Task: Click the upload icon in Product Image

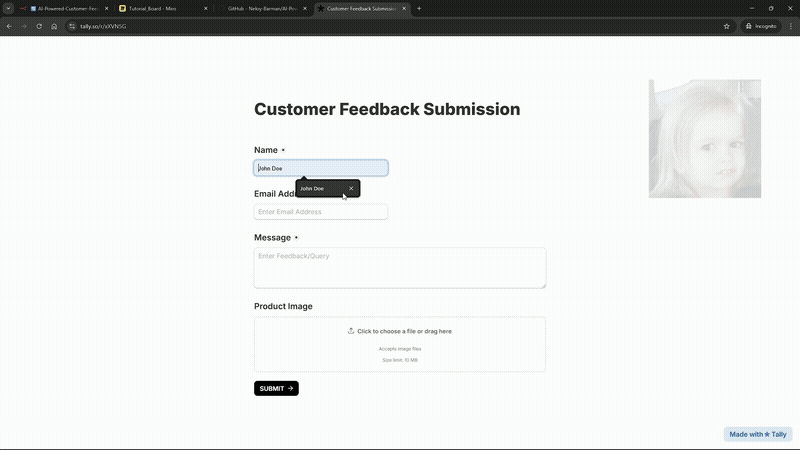Action: click(351, 331)
